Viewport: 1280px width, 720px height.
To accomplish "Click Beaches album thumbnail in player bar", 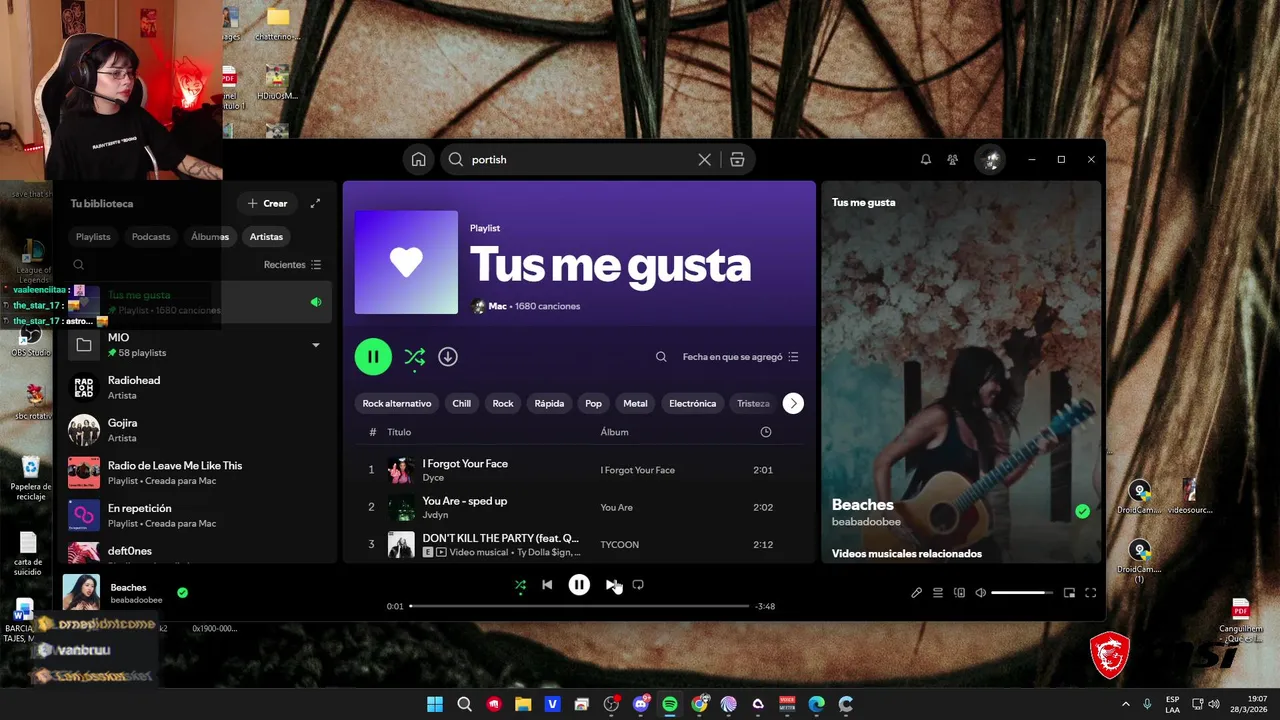I will (81, 592).
